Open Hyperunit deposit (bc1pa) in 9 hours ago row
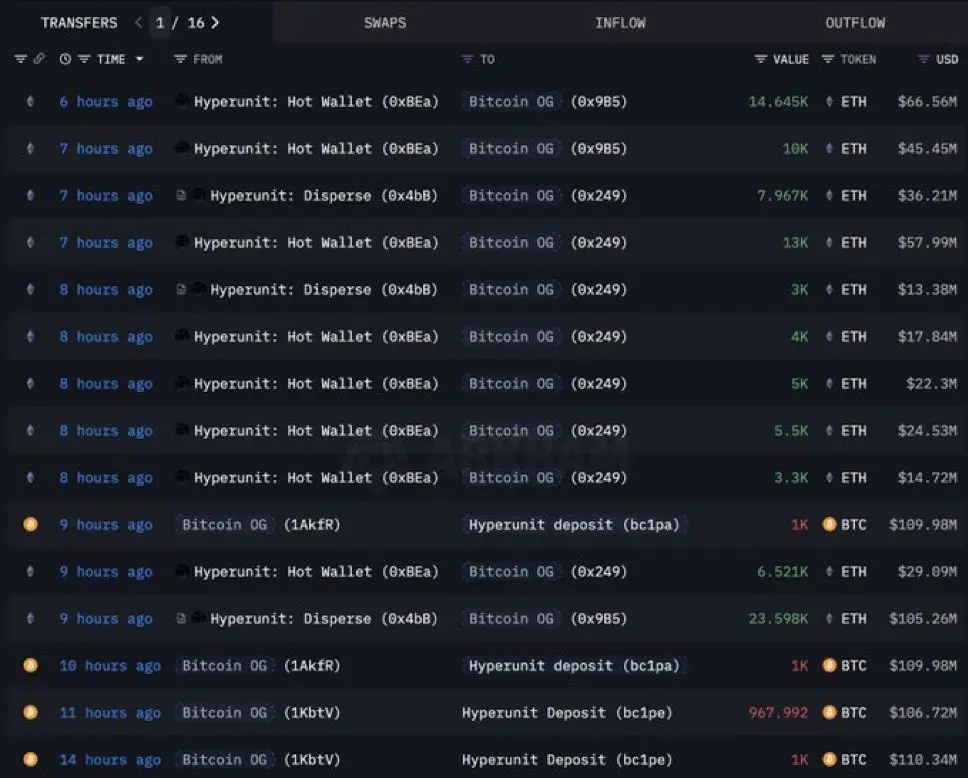Image resolution: width=968 pixels, height=778 pixels. [x=574, y=524]
